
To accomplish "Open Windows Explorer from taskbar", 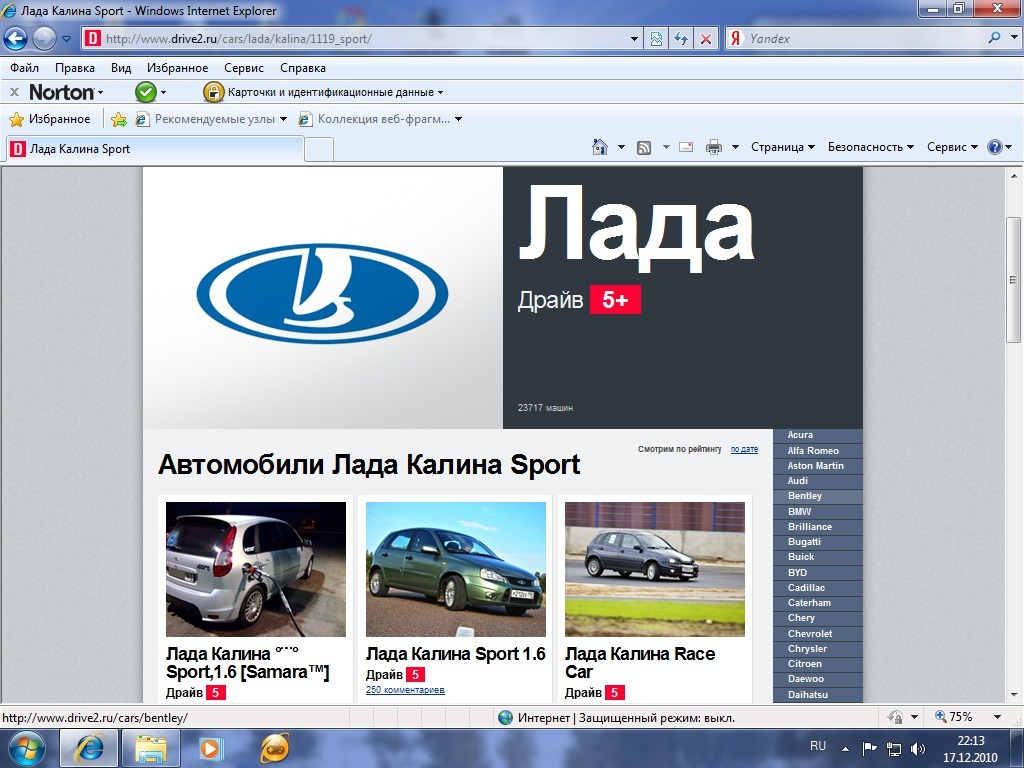I will pyautogui.click(x=151, y=748).
